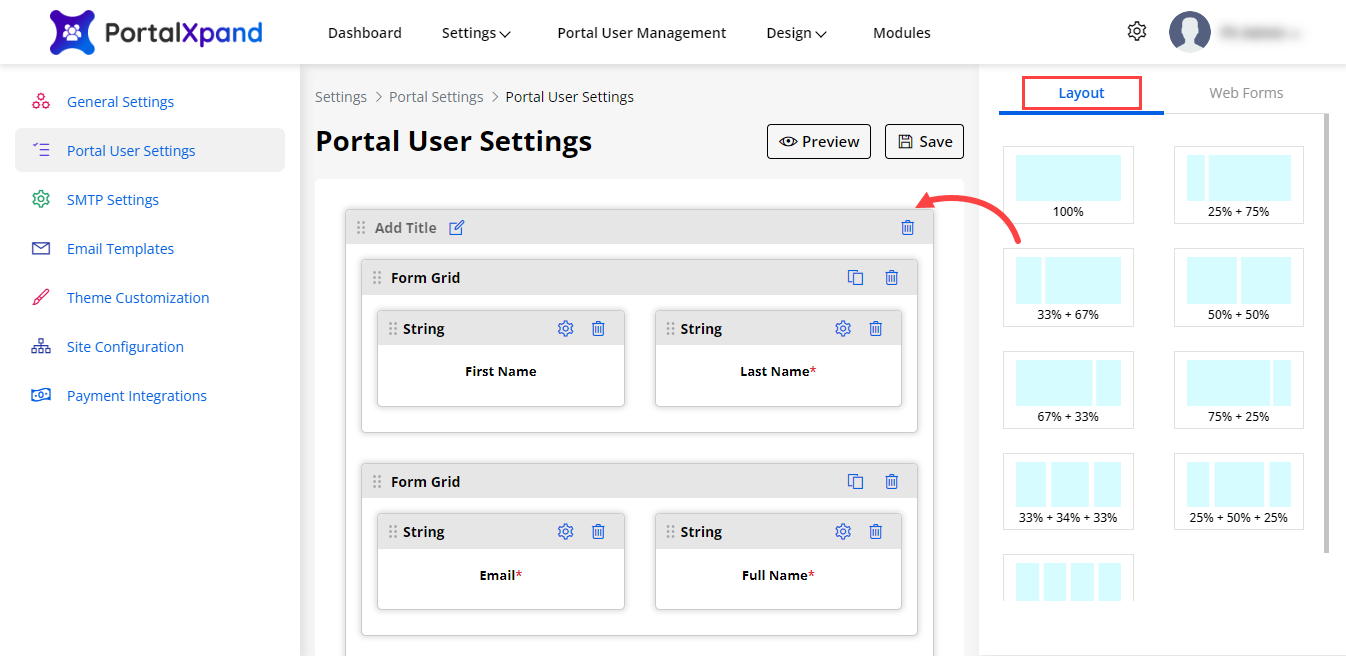Image resolution: width=1346 pixels, height=656 pixels.
Task: Open settings gear for First Name field
Action: (x=565, y=329)
